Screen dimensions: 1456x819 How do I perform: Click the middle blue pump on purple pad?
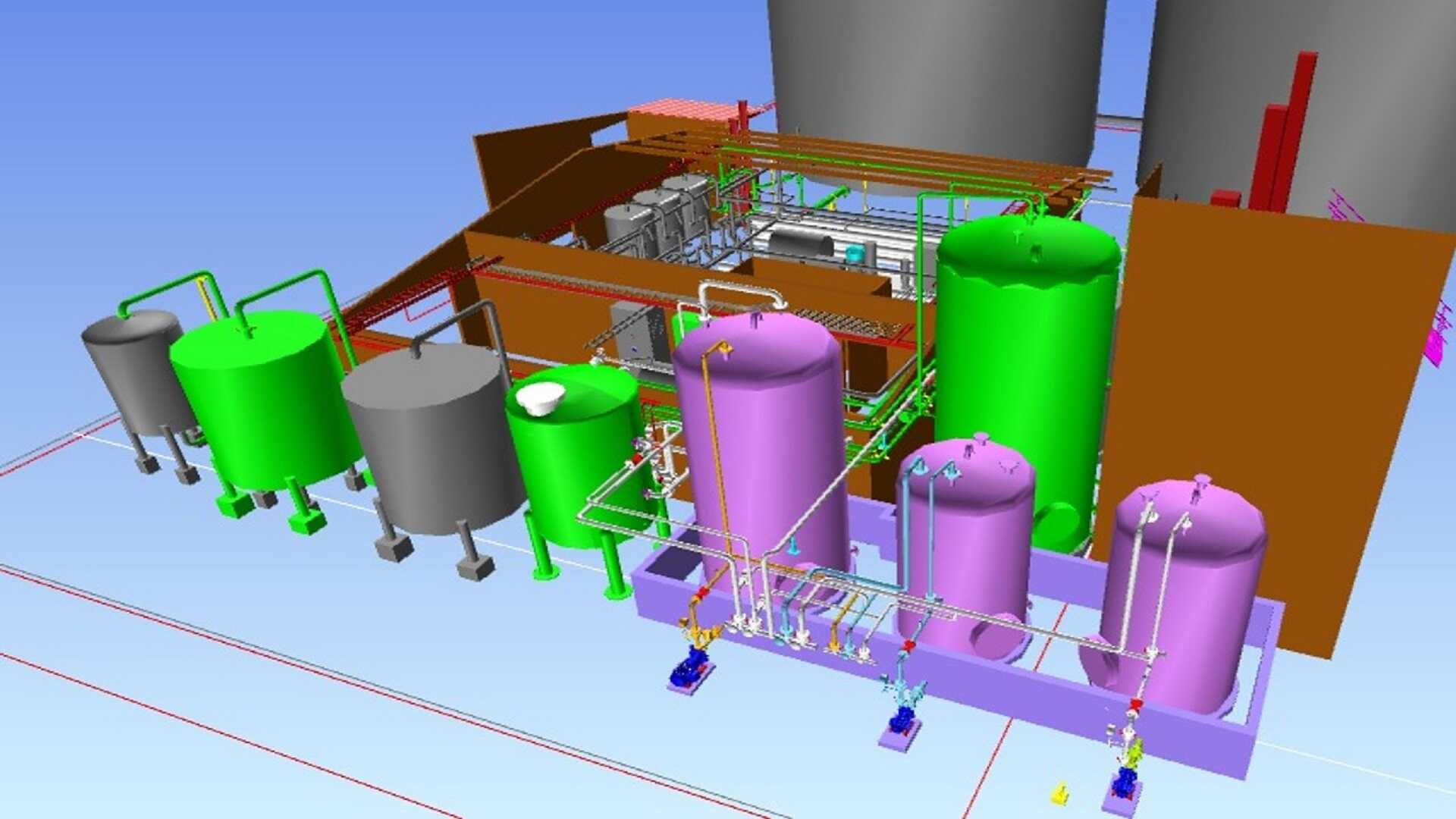(x=901, y=719)
